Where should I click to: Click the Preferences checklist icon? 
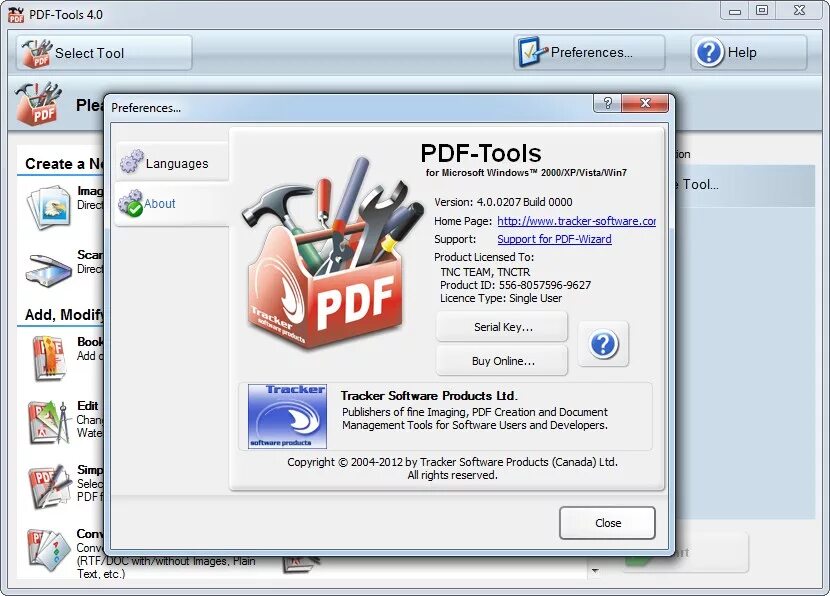pyautogui.click(x=532, y=52)
